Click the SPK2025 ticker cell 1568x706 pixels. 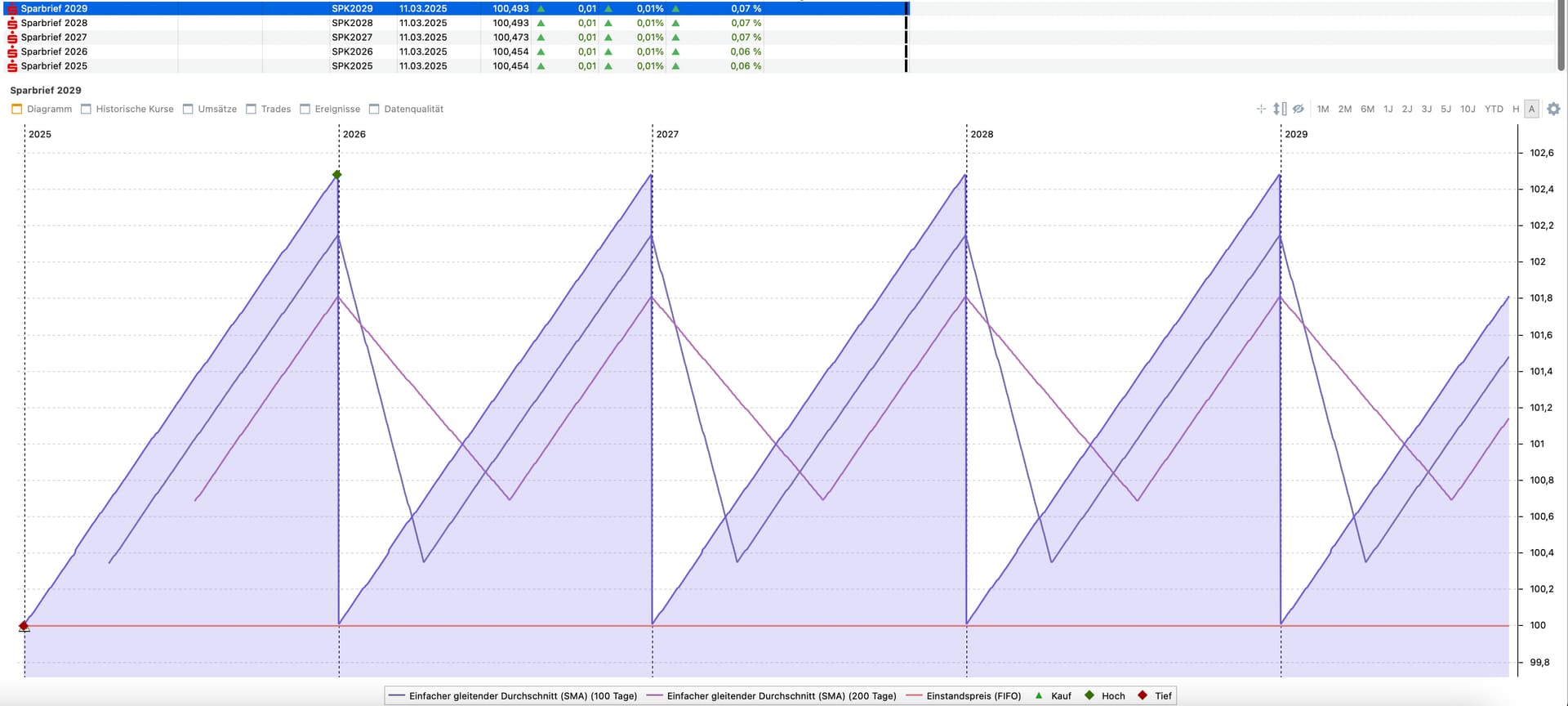pos(352,66)
